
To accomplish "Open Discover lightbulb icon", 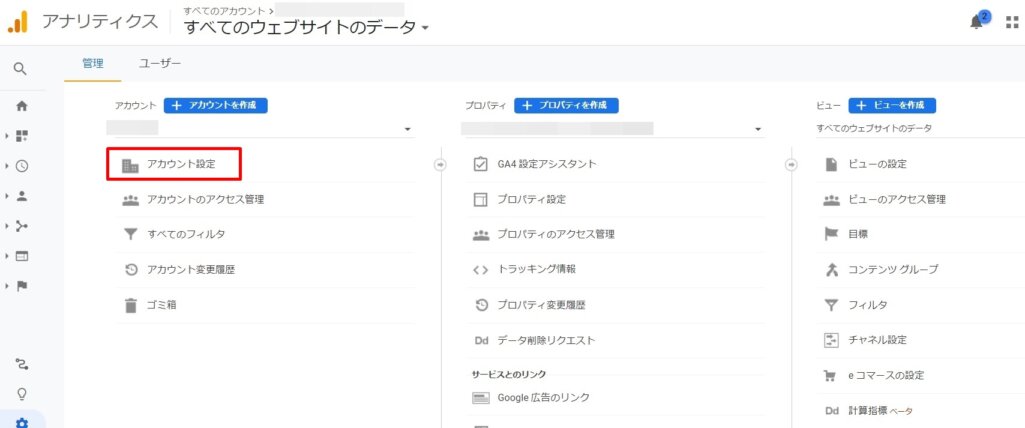I will (x=22, y=394).
